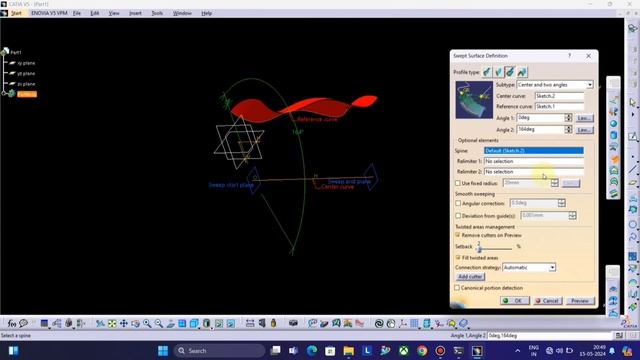This screenshot has width=640, height=360.
Task: Click the sphere surface icon in right toolbar
Action: 613,123
